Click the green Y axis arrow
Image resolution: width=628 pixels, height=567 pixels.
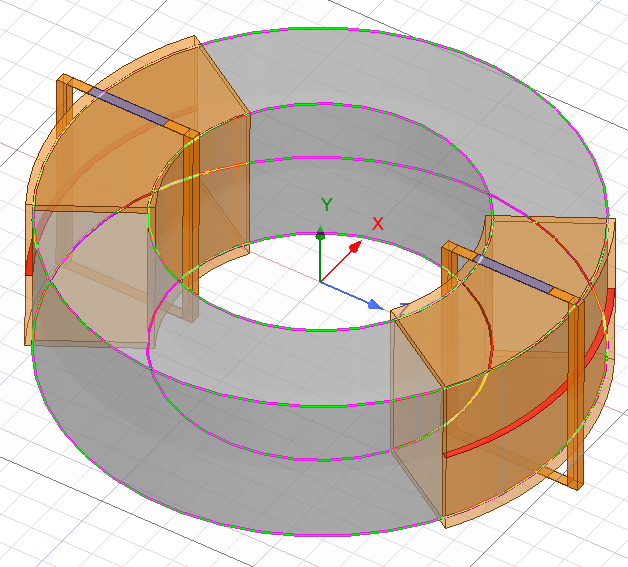(x=320, y=254)
